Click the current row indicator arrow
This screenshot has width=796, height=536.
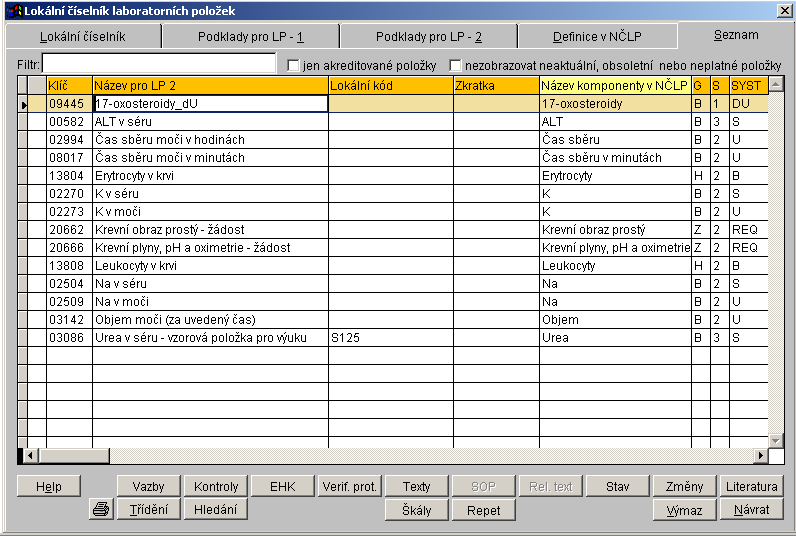[x=23, y=104]
